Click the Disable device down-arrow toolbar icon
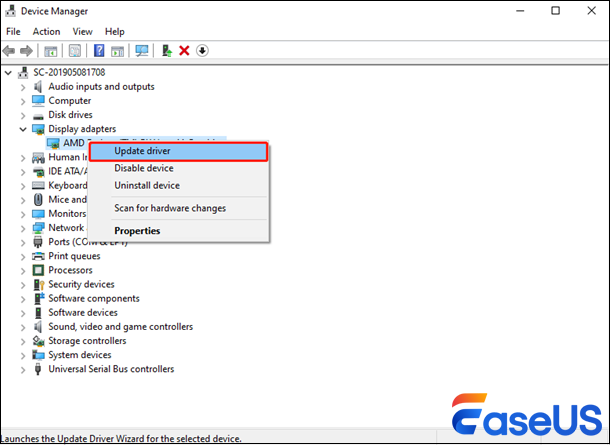 pos(202,51)
